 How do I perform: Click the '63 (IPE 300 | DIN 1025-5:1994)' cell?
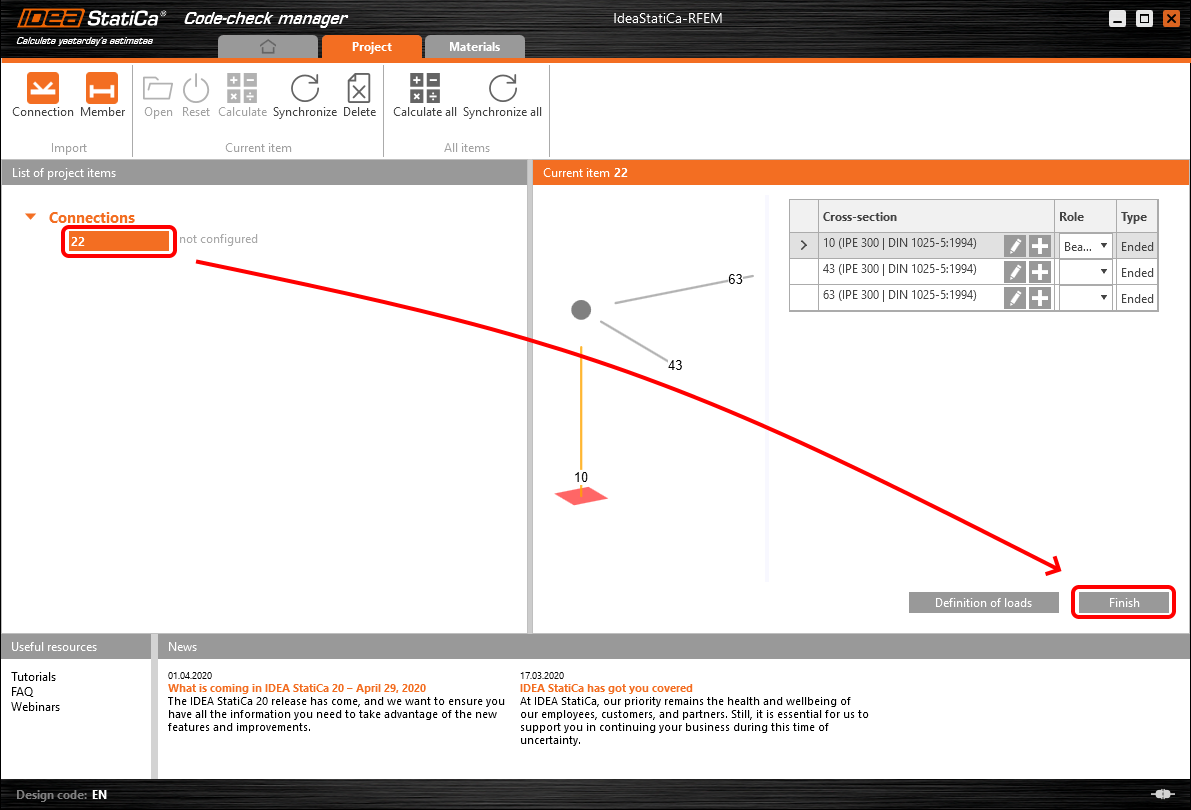[x=899, y=295]
